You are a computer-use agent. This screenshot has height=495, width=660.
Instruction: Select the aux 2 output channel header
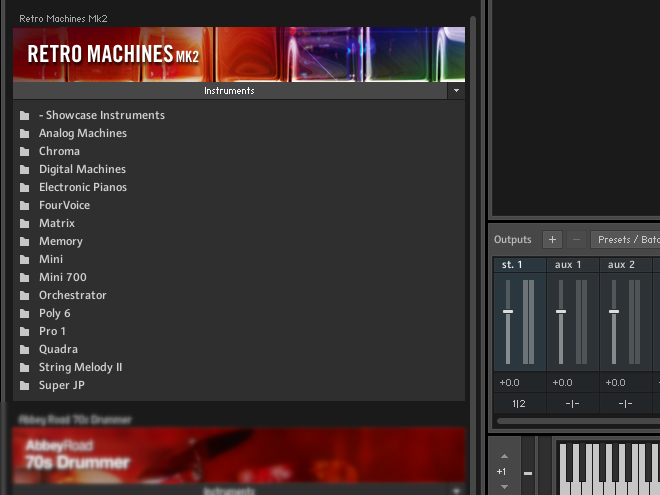626,265
